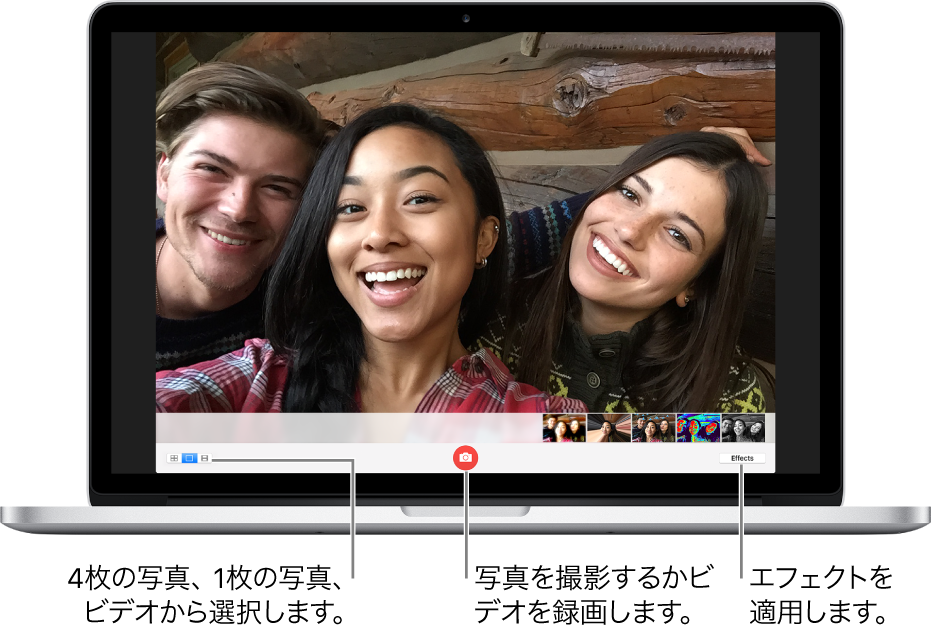Select the single photo mode
Viewport: 931px width, 630px height.
pos(189,458)
